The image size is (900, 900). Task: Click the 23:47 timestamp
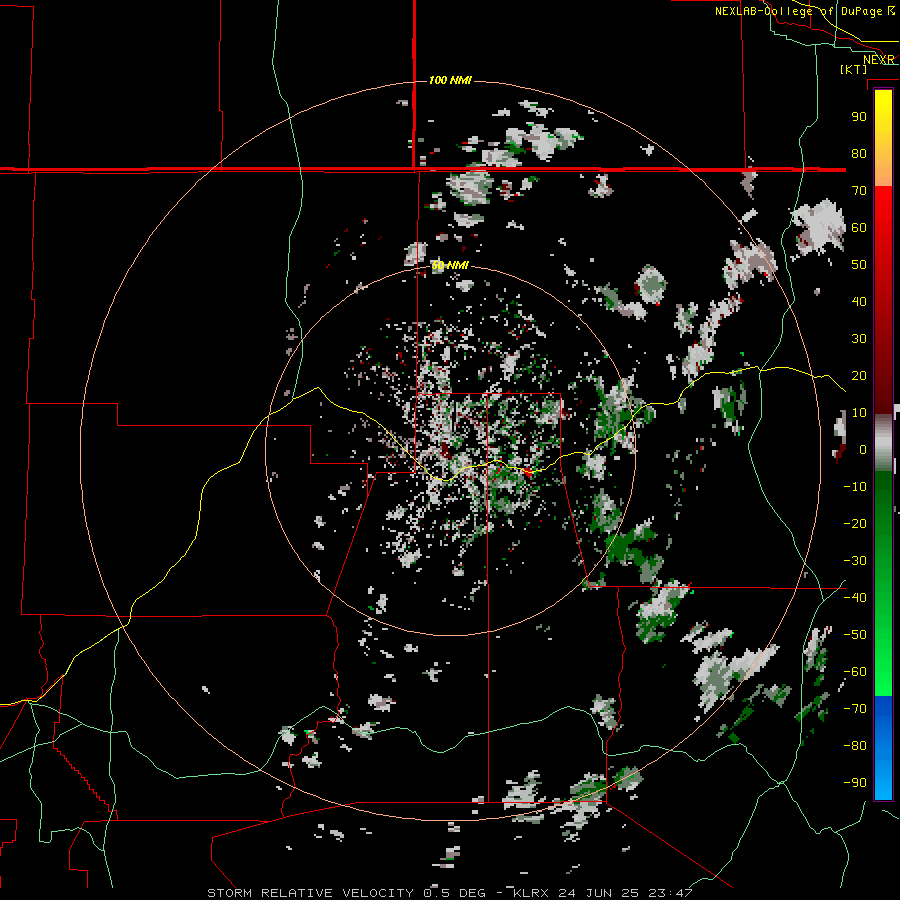click(x=670, y=893)
